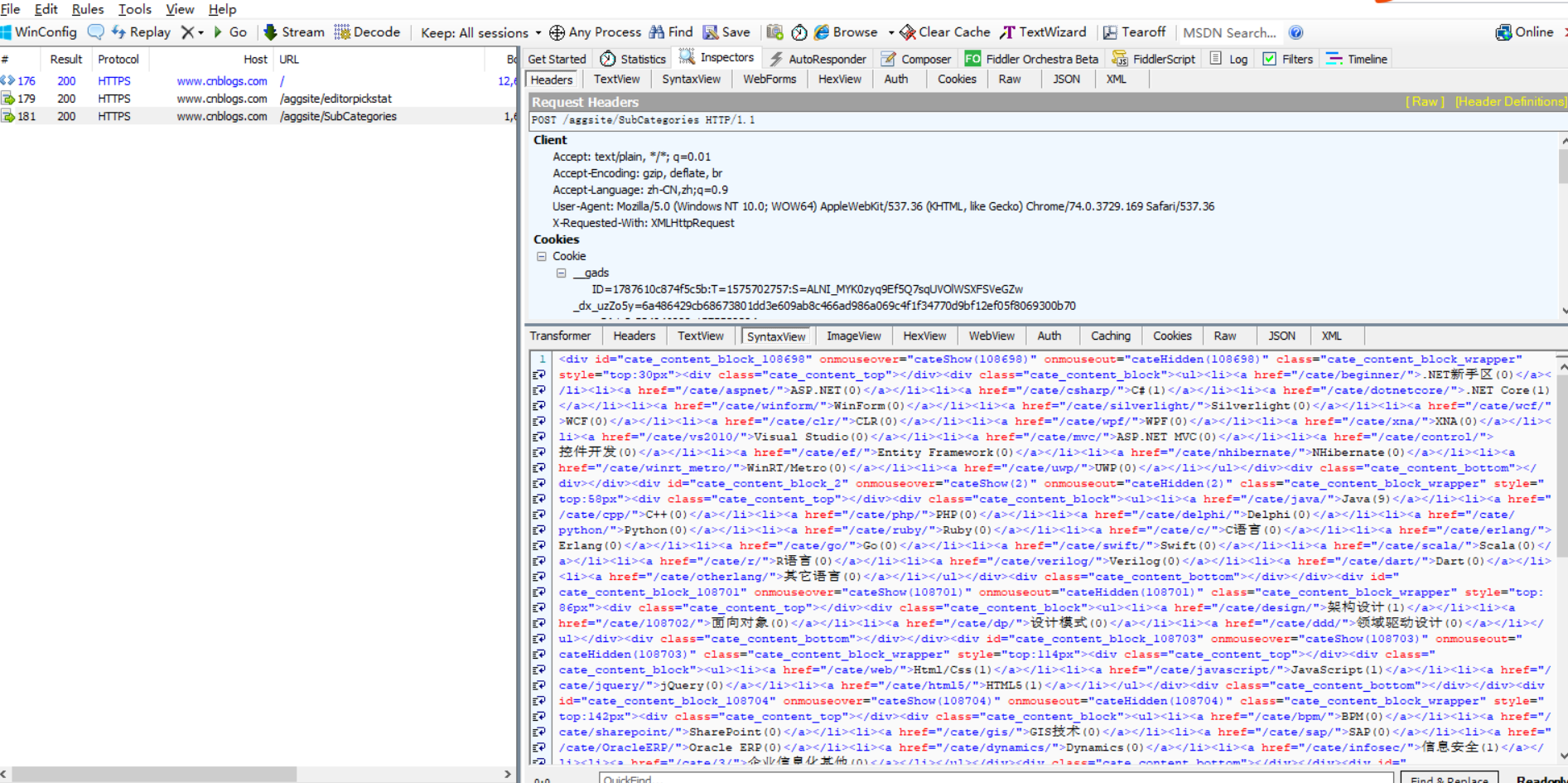Click the camera screenshot icon
The width and height of the screenshot is (1568, 783).
(x=774, y=32)
